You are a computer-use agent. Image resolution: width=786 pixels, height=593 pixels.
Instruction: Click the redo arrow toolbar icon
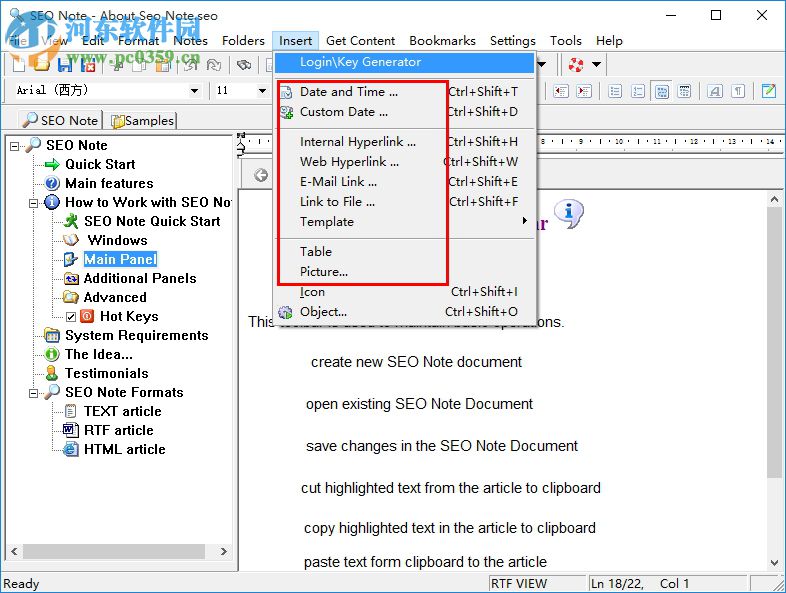214,65
